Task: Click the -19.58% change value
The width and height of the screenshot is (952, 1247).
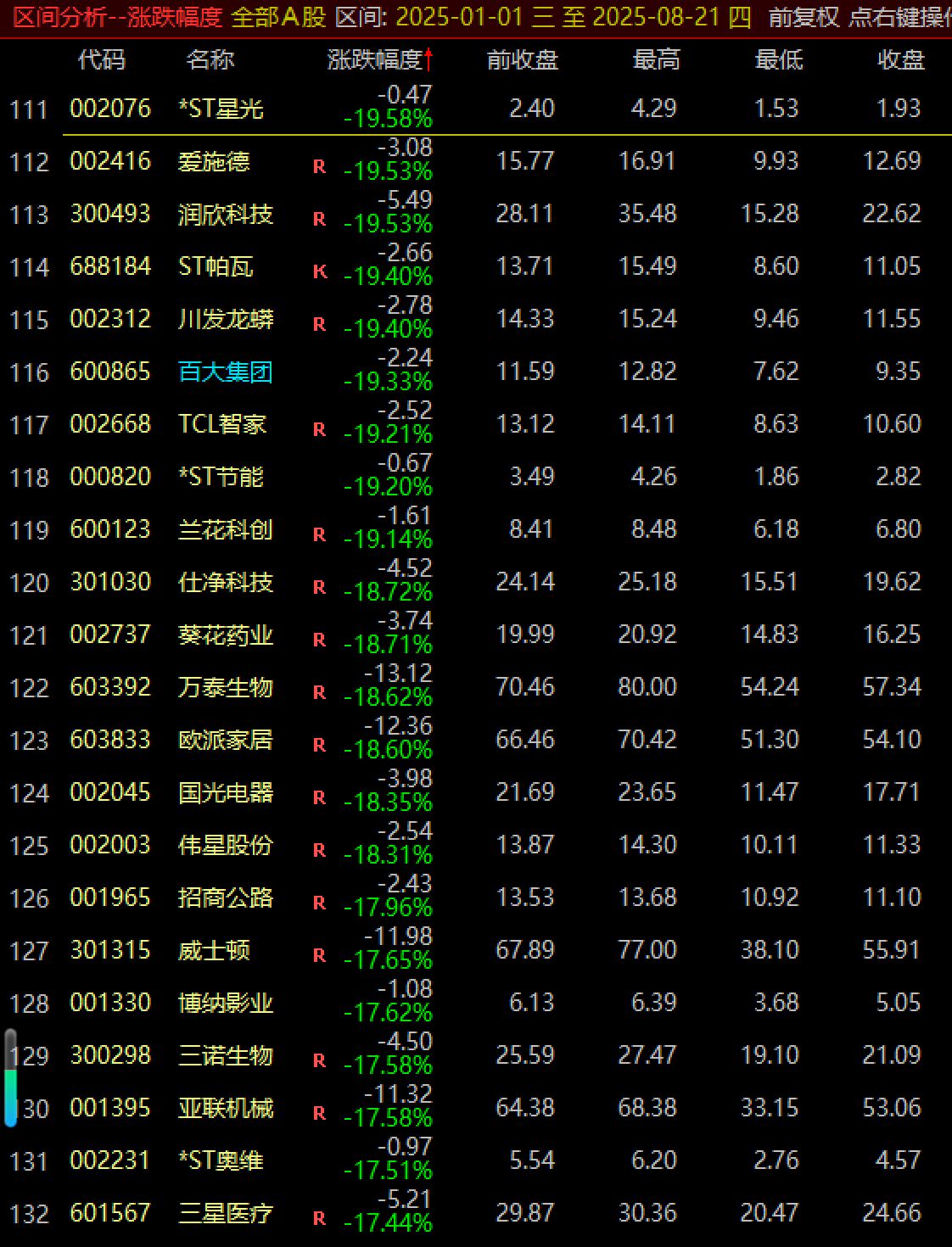Action: click(x=388, y=119)
